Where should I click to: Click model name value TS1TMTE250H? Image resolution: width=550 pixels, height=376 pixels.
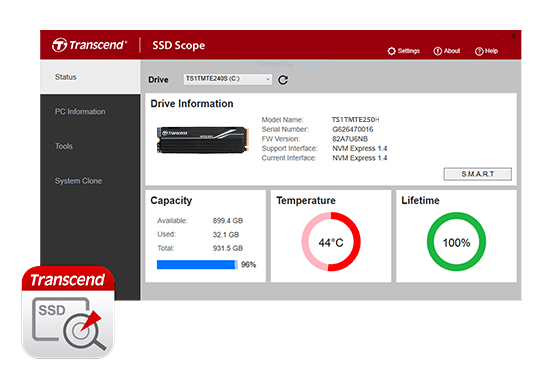(355, 120)
